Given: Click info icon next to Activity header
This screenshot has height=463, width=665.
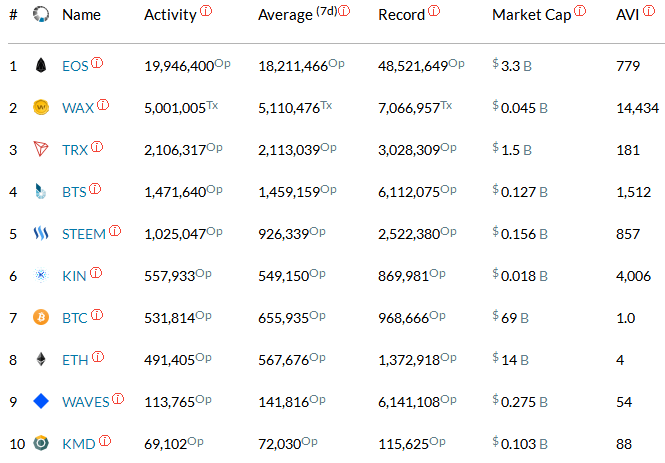Looking at the screenshot, I should point(206,11).
